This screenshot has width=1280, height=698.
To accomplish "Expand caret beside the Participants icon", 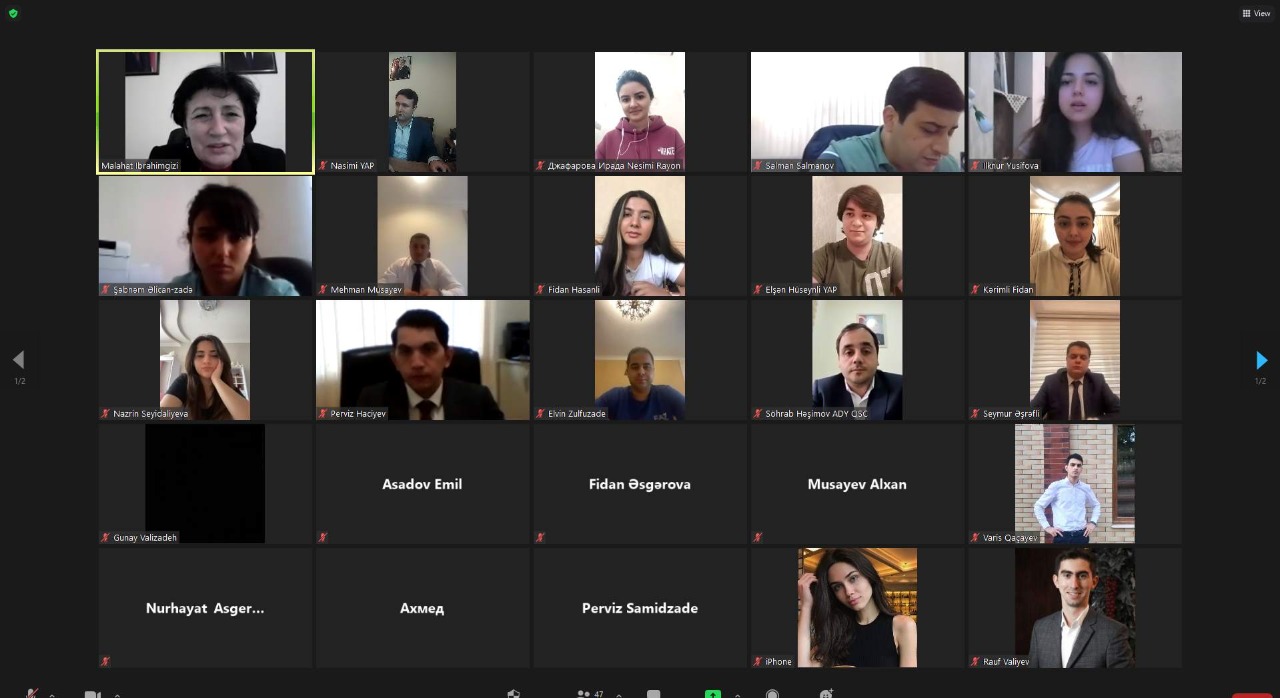I will pos(619,695).
